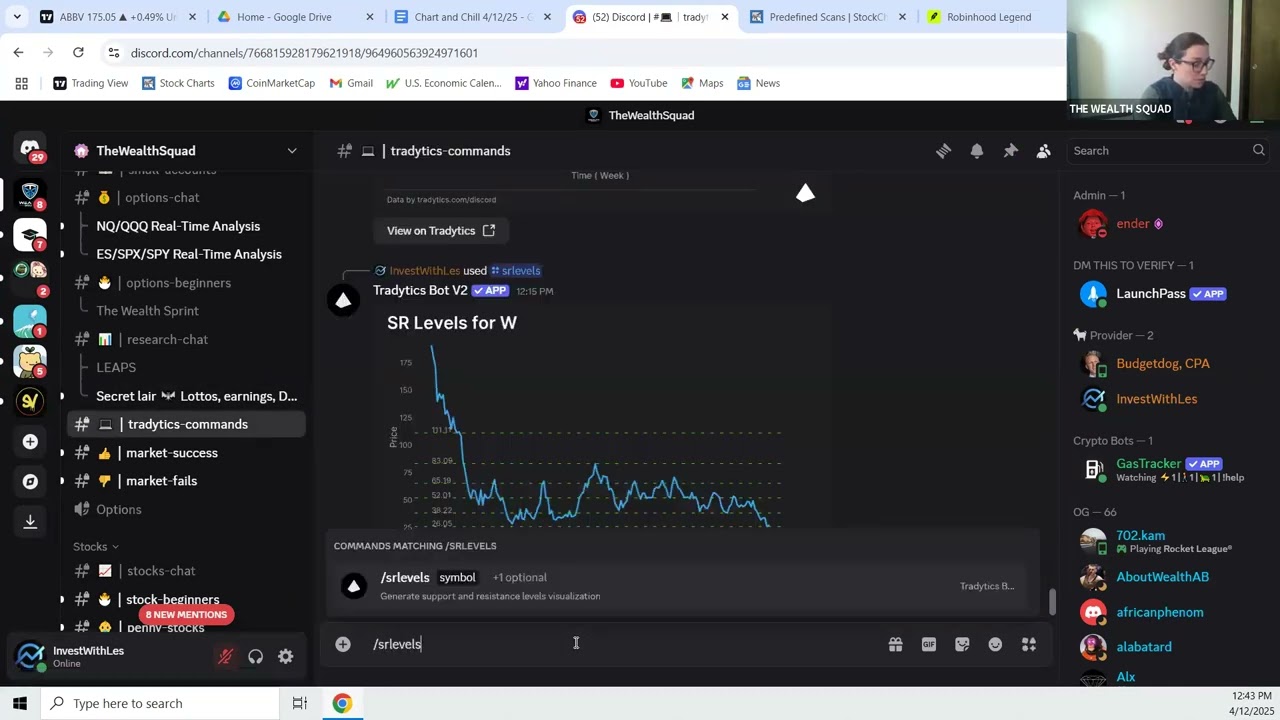Click upload plus button beside message box
Viewport: 1280px width, 720px height.
343,645
